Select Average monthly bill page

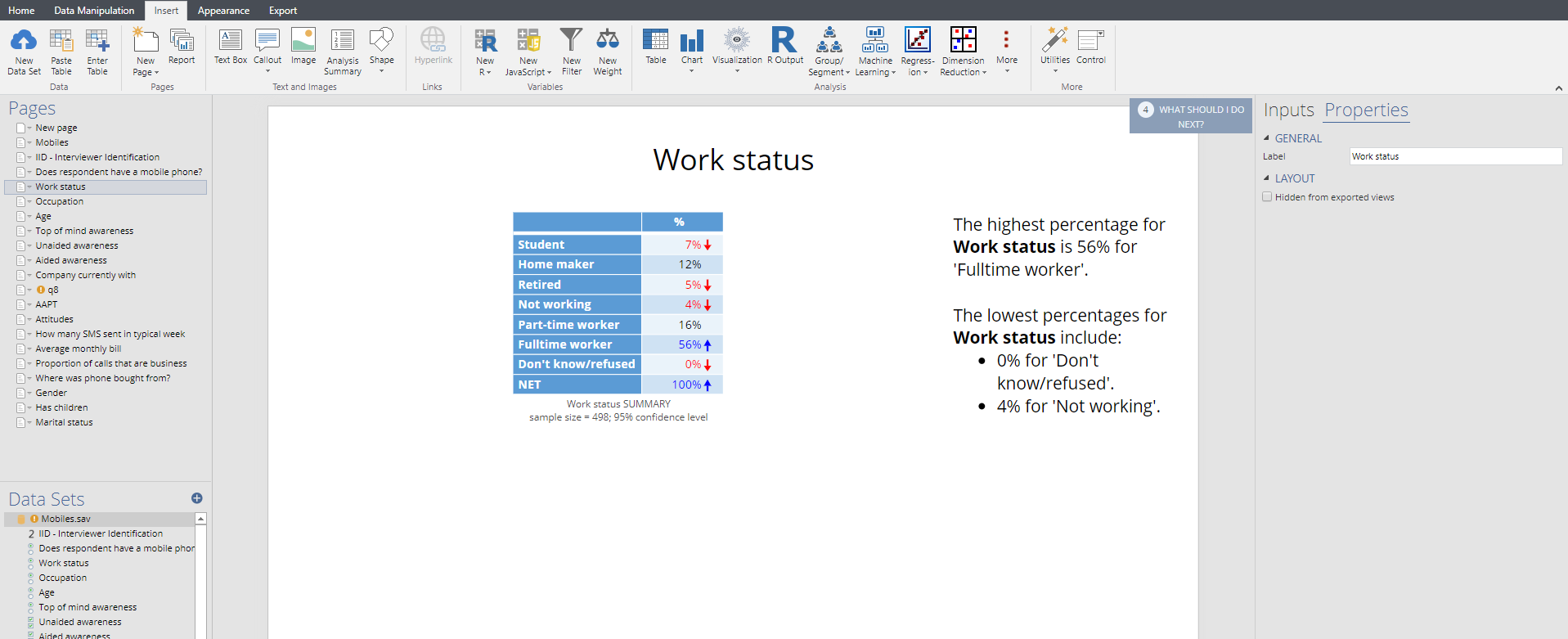coord(78,349)
